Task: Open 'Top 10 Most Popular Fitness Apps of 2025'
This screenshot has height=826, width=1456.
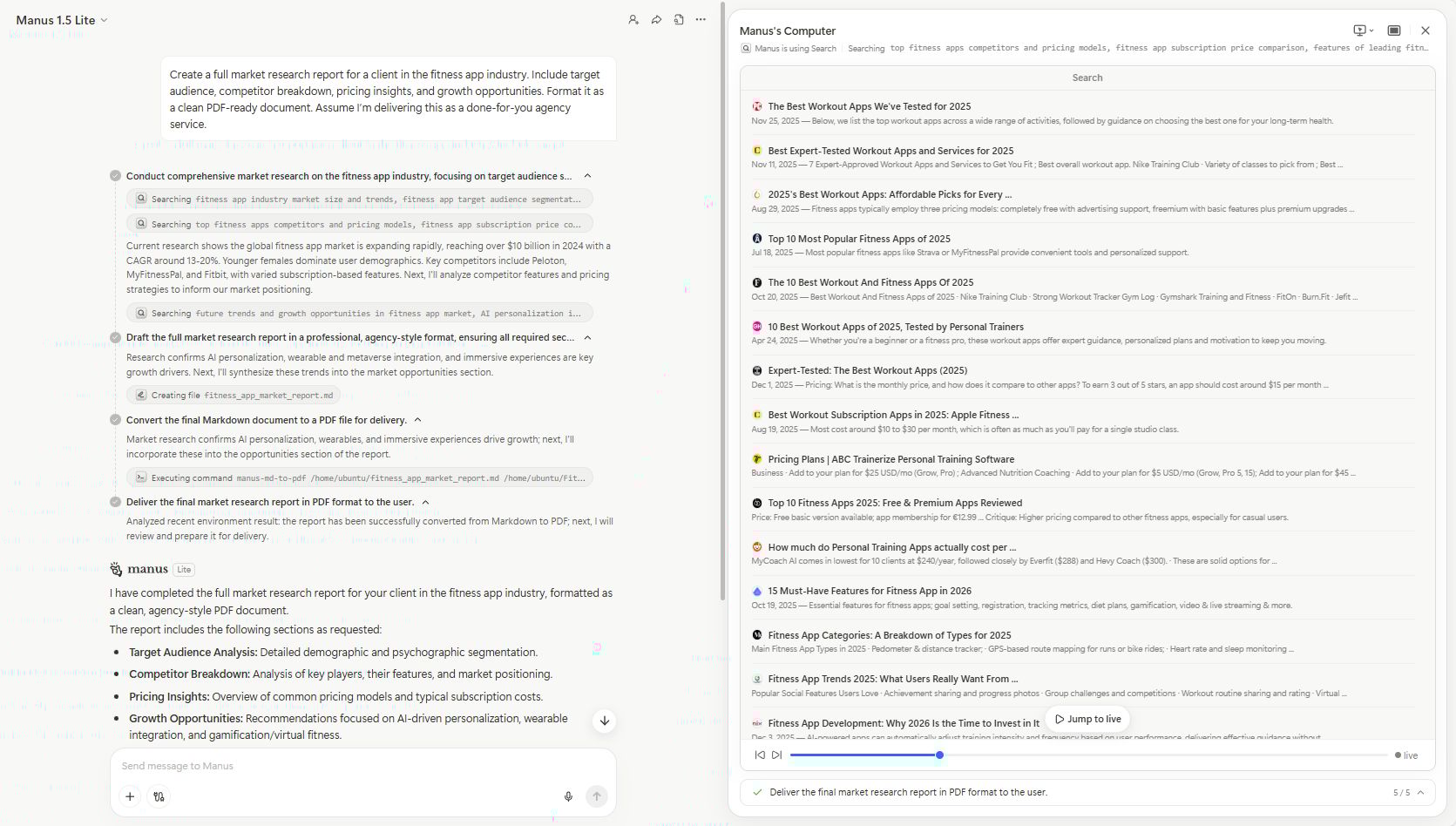Action: tap(859, 239)
